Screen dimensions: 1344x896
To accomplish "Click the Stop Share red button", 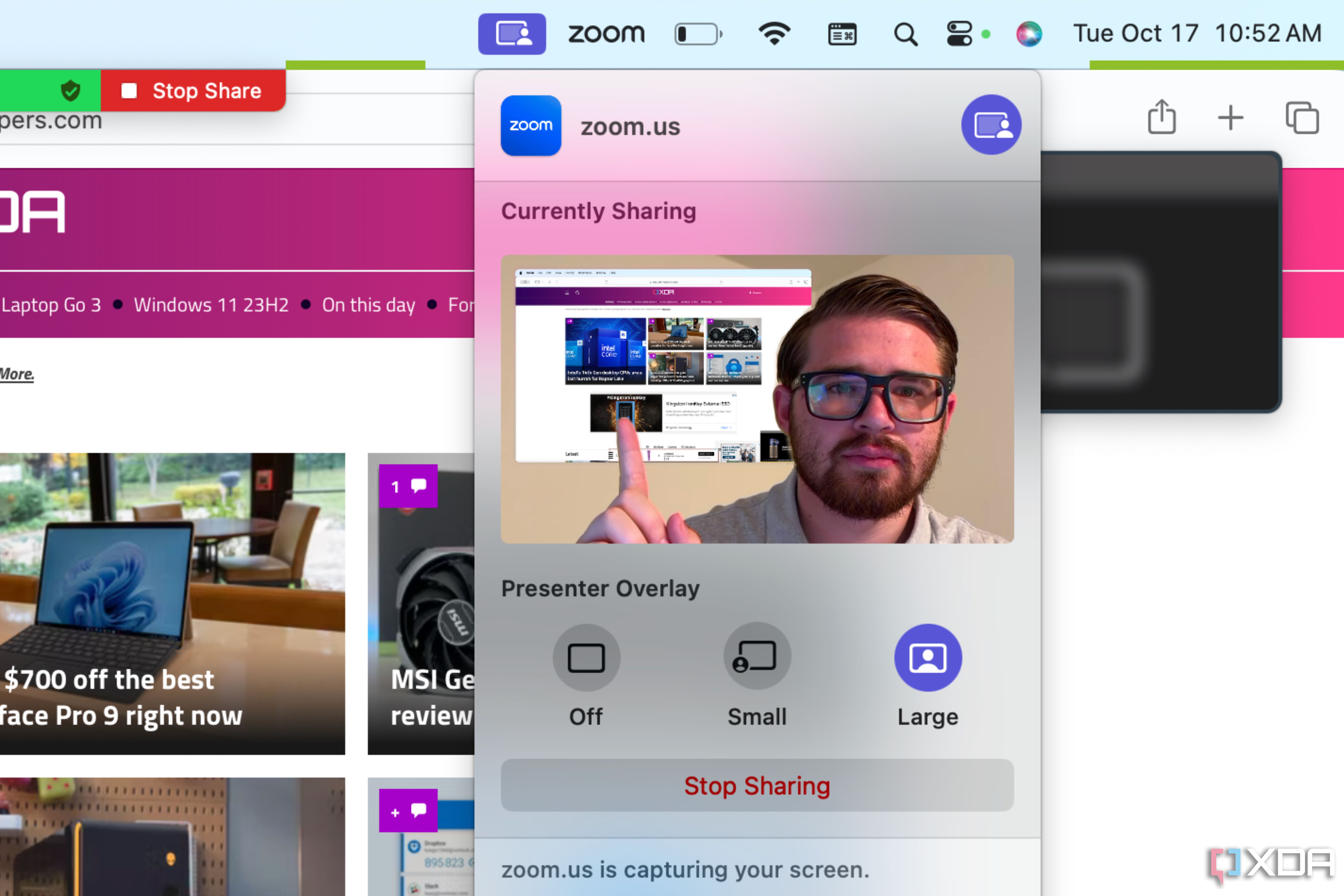I will (193, 90).
